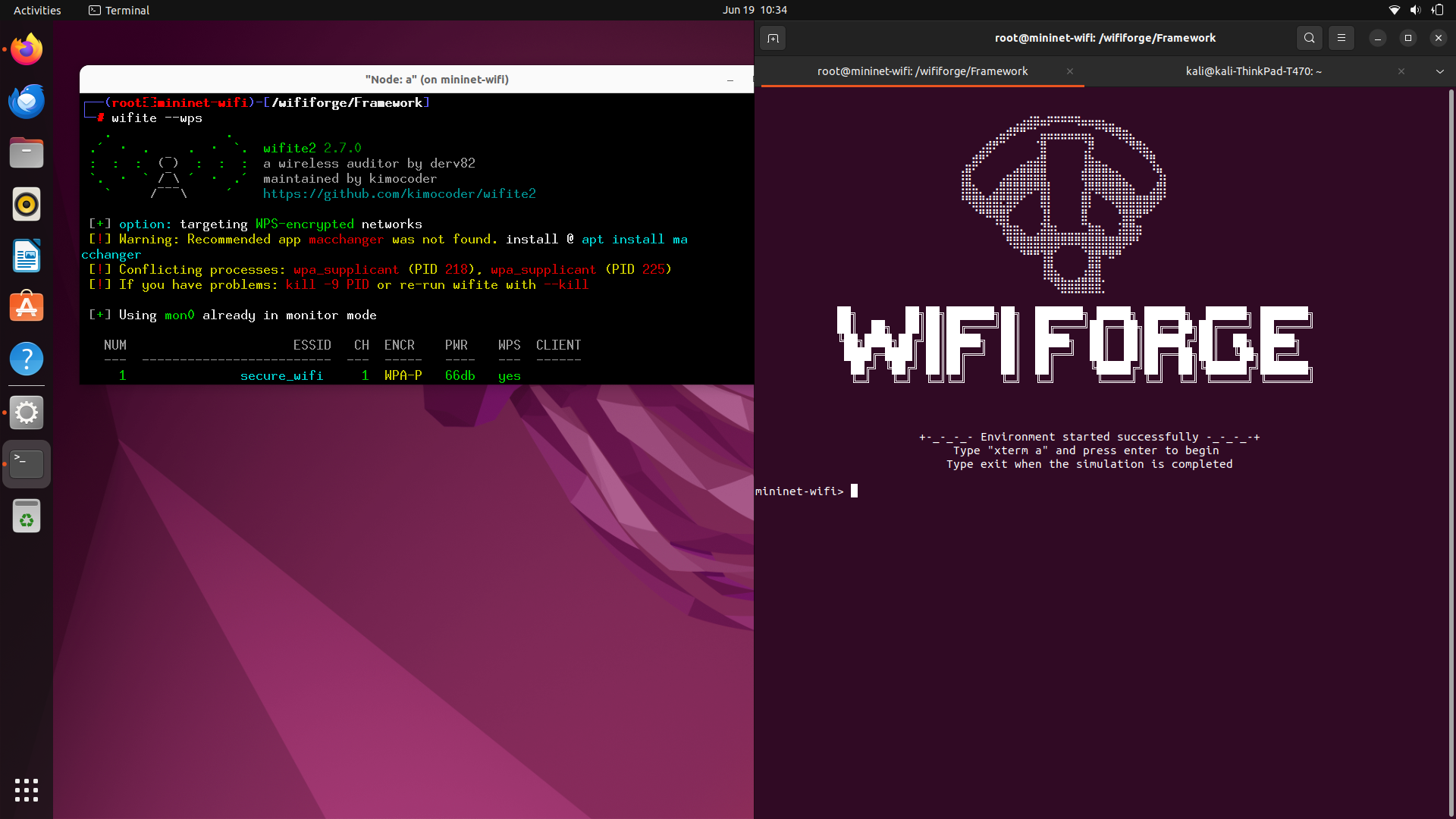Open a new terminal tab

click(x=773, y=38)
